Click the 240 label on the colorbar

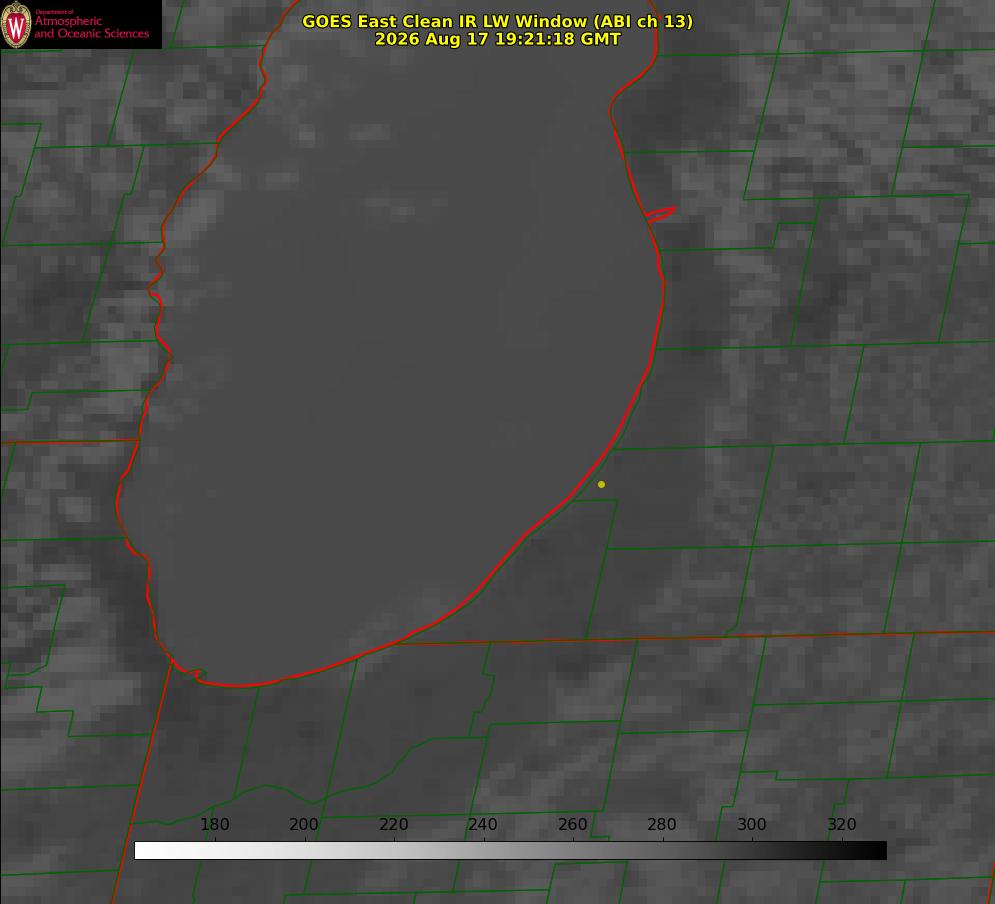pos(483,824)
